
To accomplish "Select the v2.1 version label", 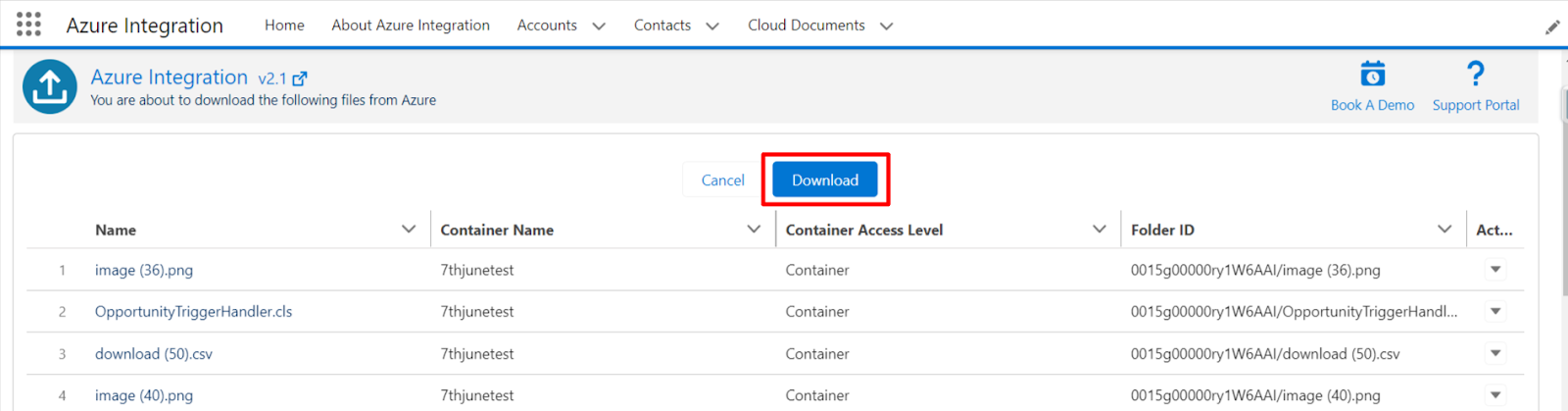I will 271,78.
